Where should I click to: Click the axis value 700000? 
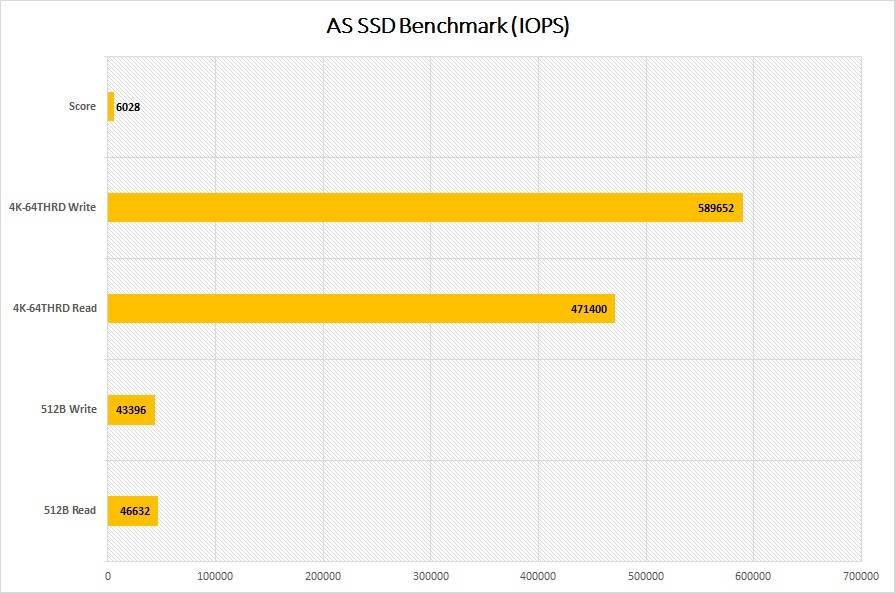(861, 576)
